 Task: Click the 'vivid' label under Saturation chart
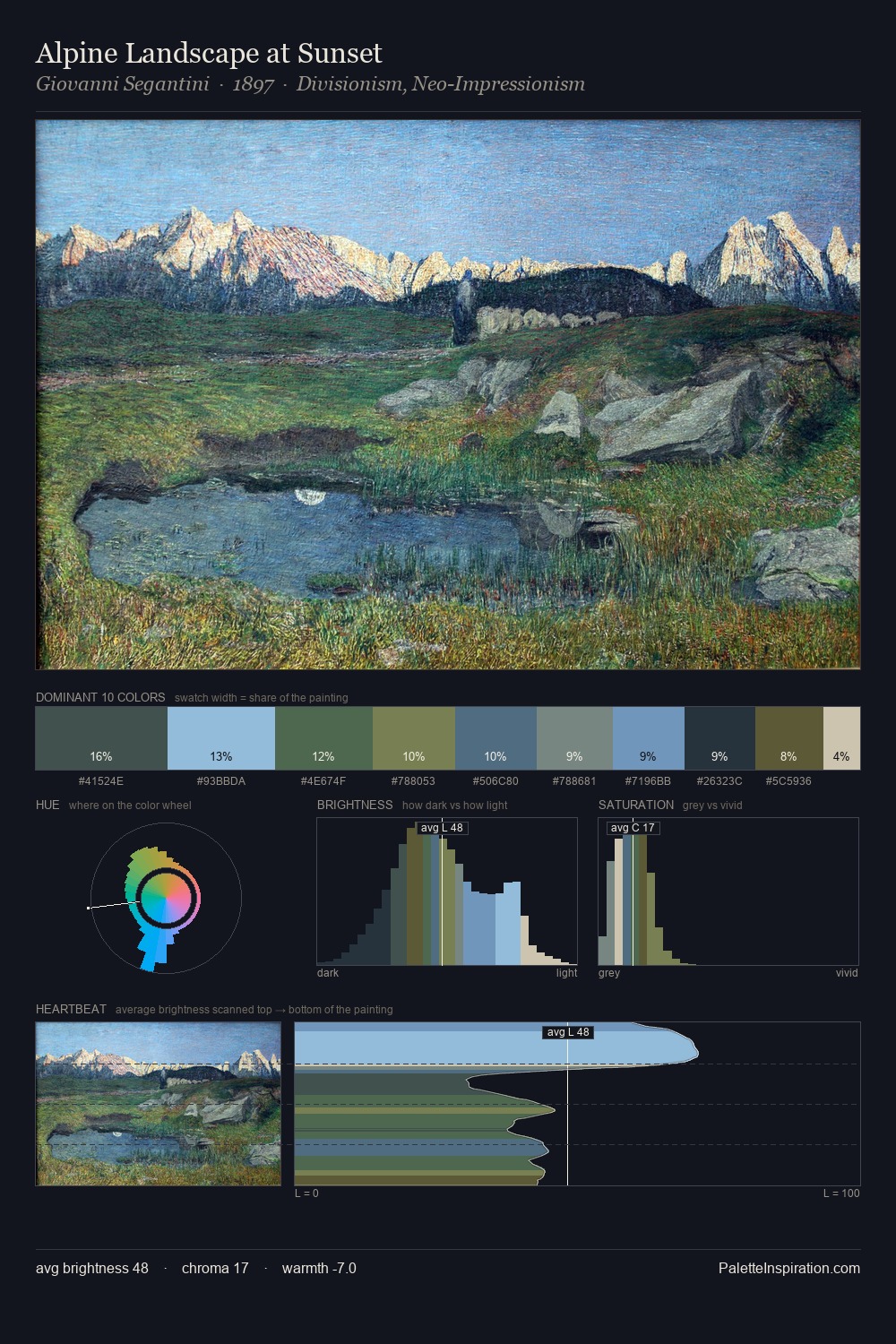pos(847,973)
